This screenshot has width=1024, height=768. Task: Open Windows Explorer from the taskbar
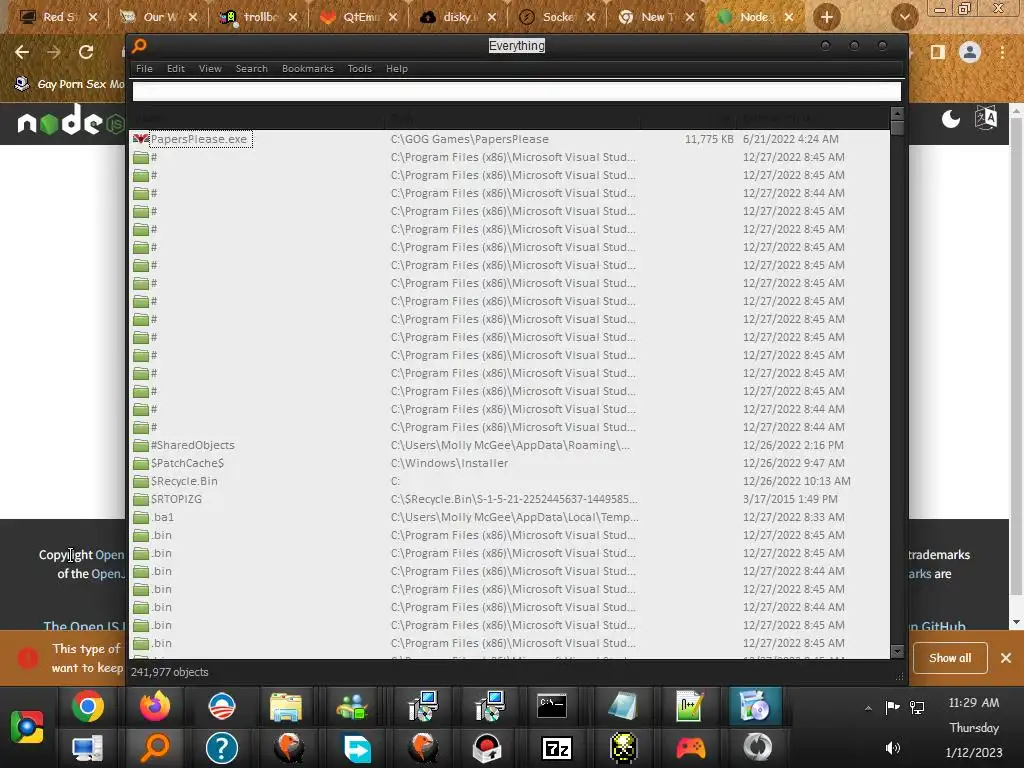point(286,707)
